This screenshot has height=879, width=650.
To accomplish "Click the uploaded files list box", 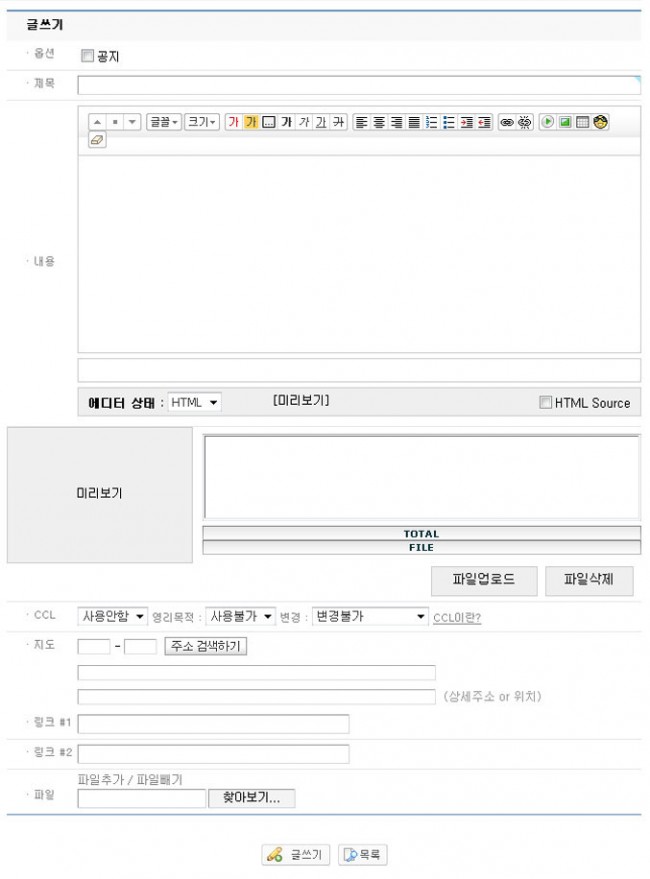I will 422,477.
